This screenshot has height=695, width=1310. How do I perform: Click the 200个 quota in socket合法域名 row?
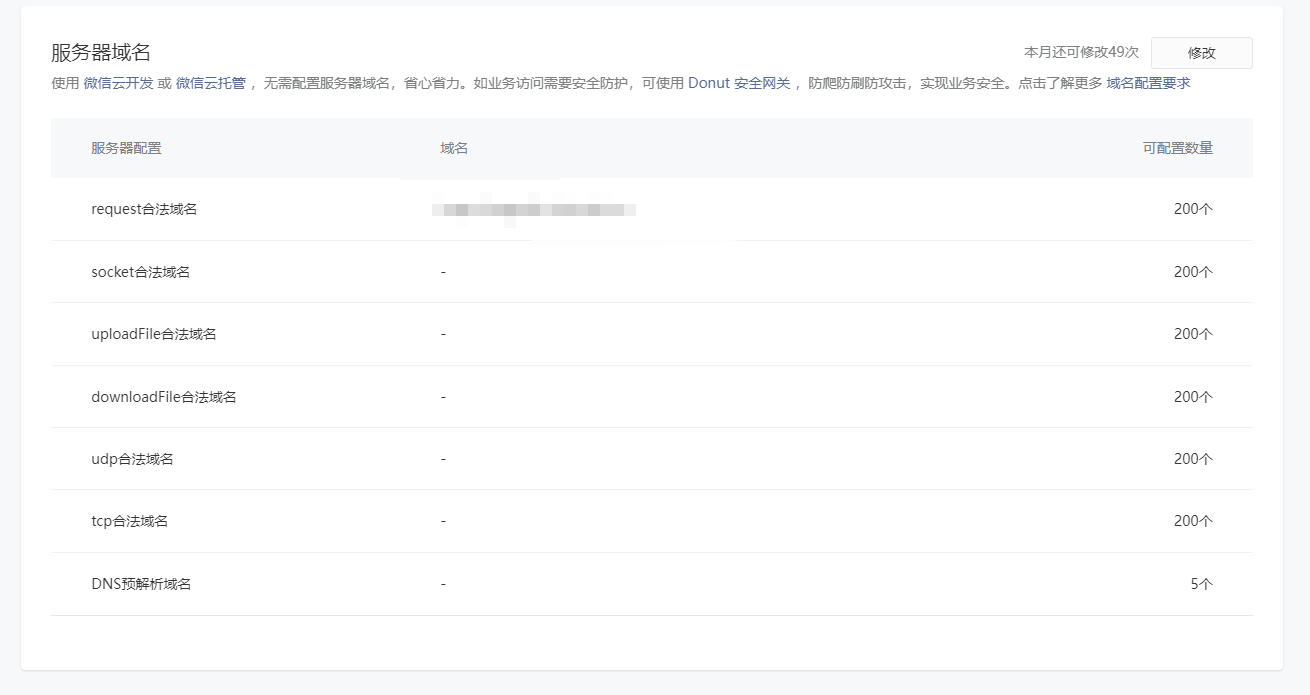click(1193, 272)
